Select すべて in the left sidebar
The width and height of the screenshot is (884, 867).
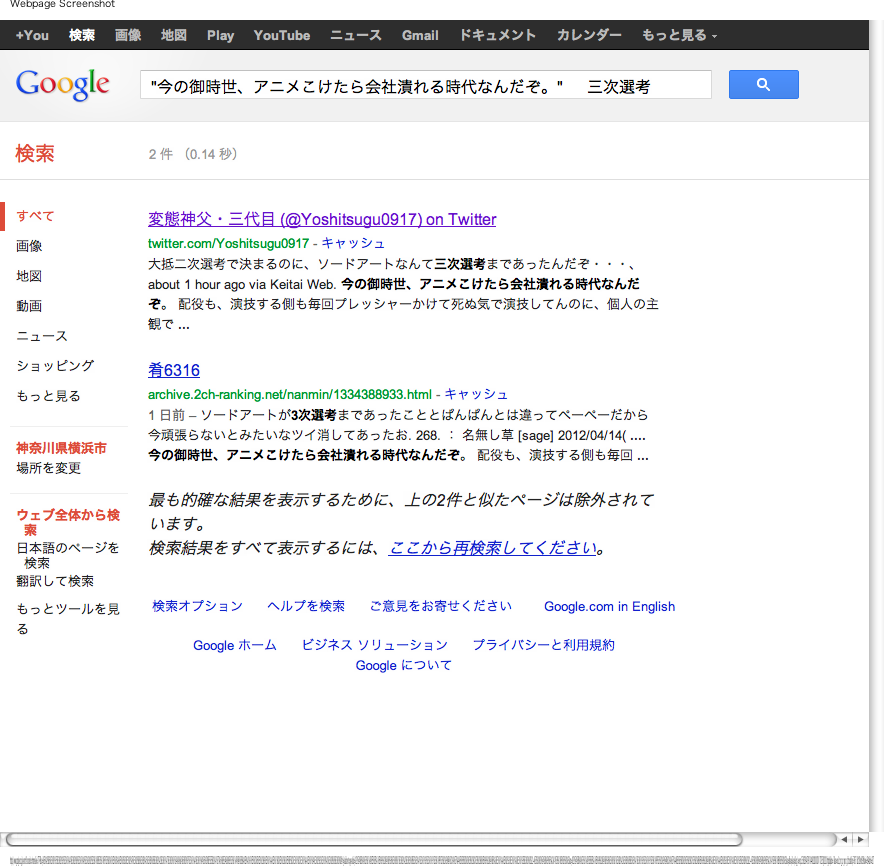(x=35, y=216)
